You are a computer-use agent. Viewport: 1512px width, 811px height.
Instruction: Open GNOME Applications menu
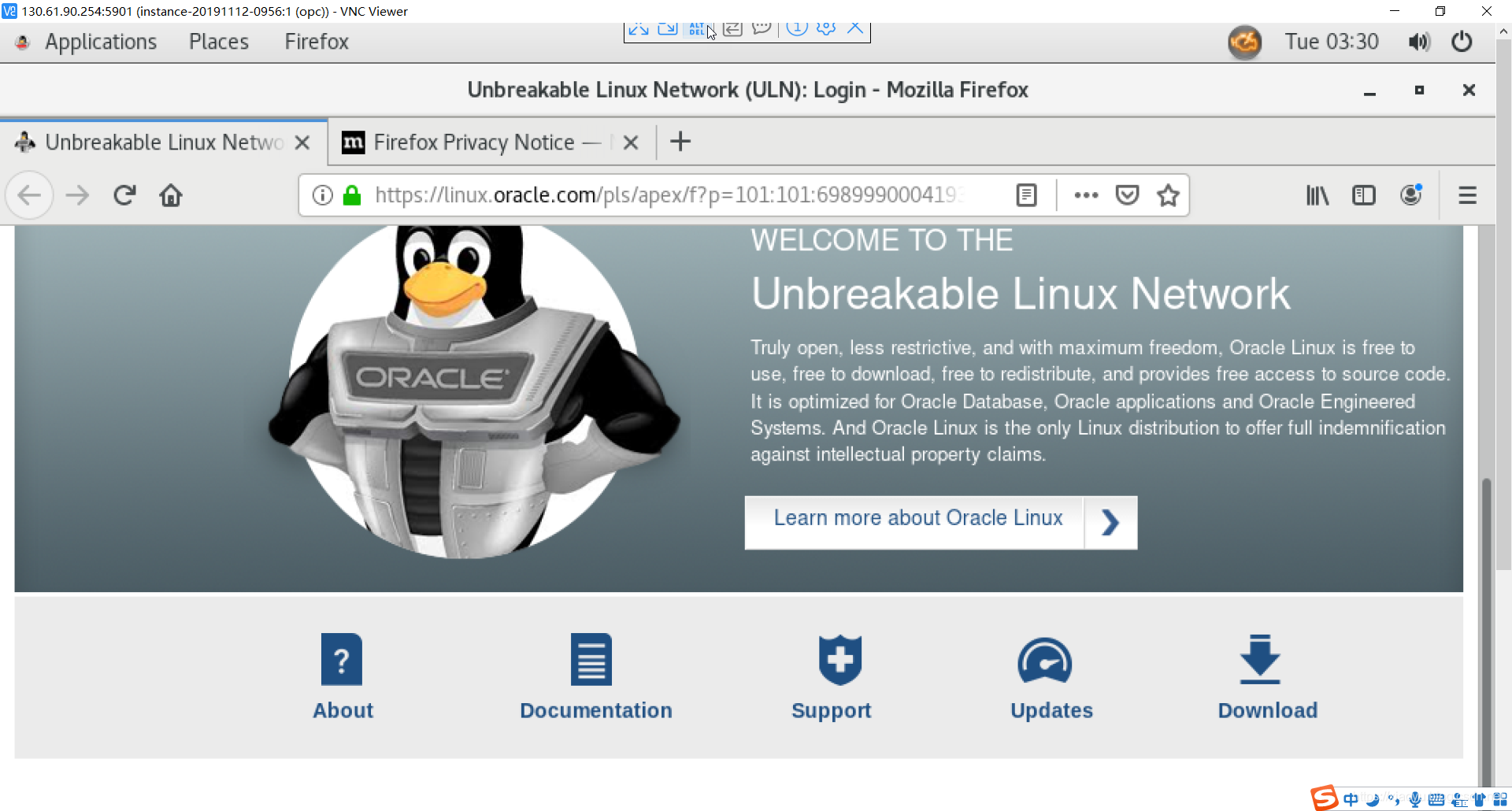(x=101, y=42)
